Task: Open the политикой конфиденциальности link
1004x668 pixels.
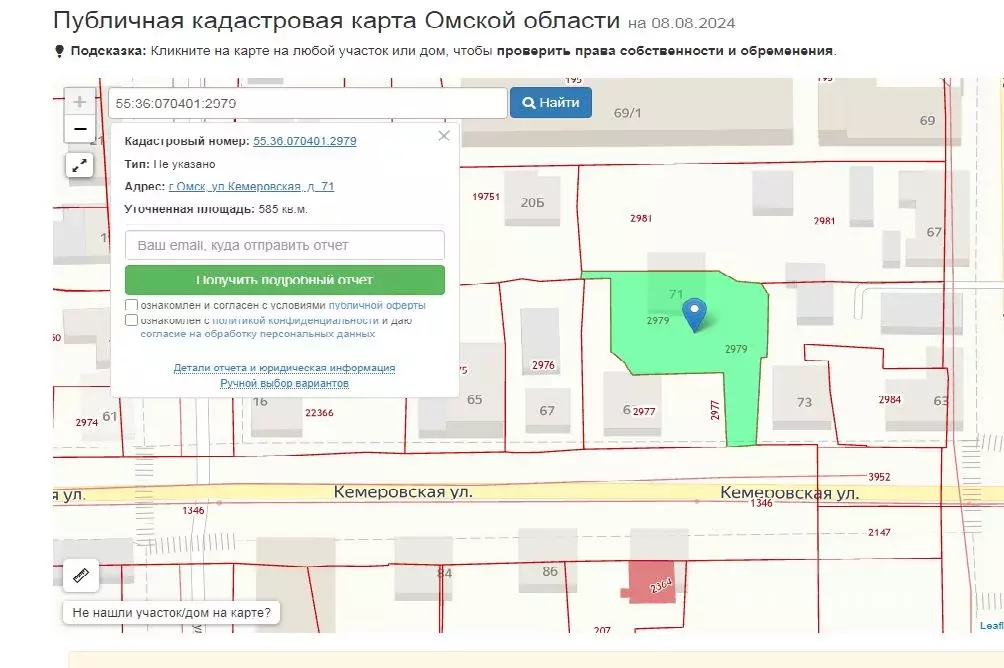Action: [x=295, y=320]
